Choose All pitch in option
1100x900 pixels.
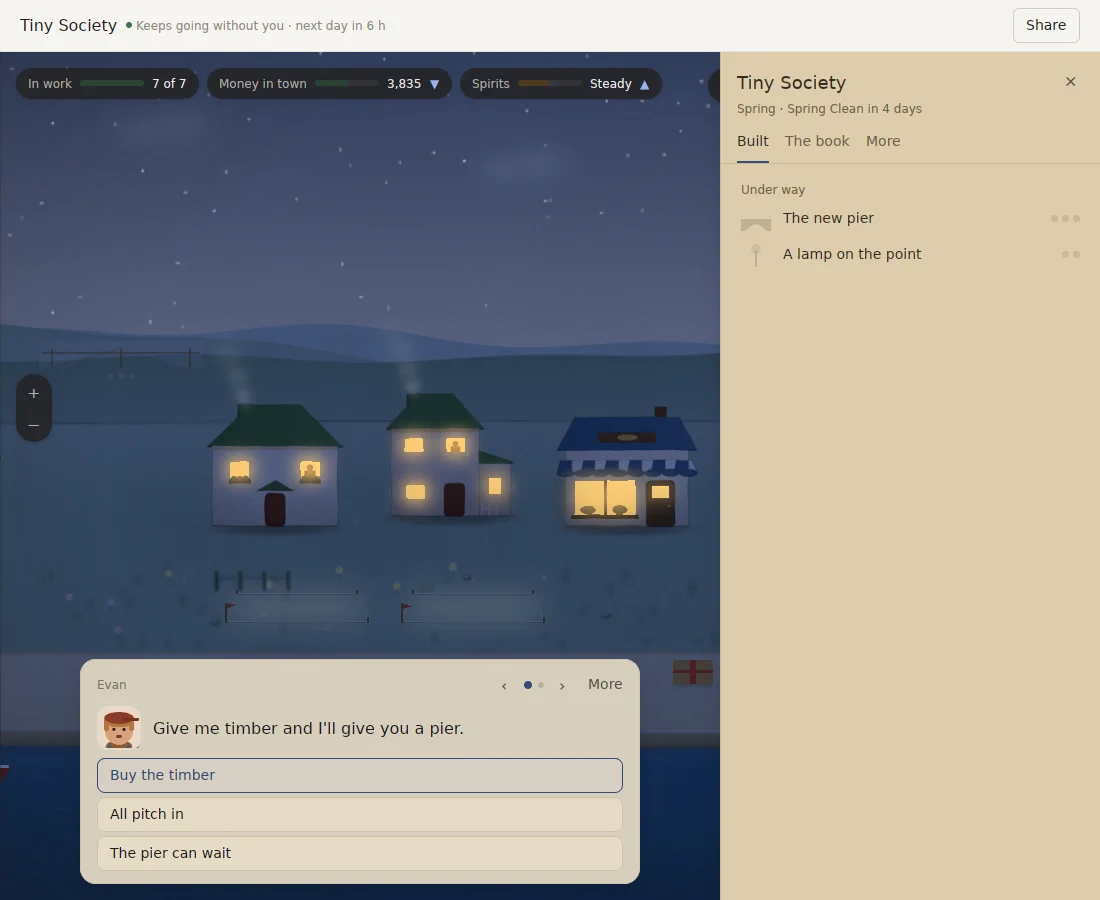point(360,814)
